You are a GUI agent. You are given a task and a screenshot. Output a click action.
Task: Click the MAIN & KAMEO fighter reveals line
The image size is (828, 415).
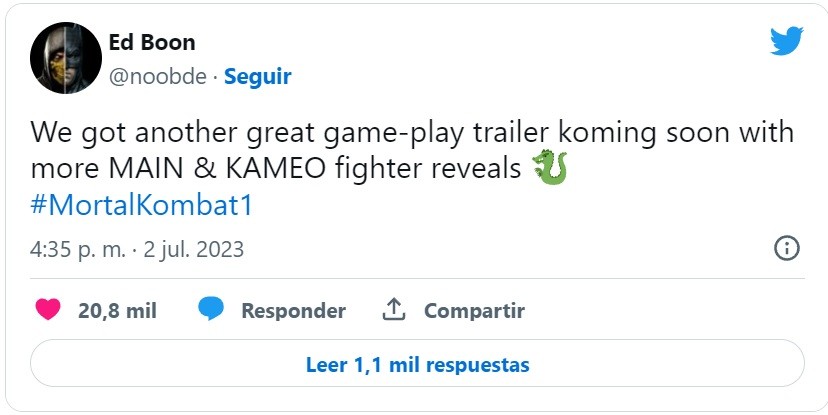click(x=276, y=168)
